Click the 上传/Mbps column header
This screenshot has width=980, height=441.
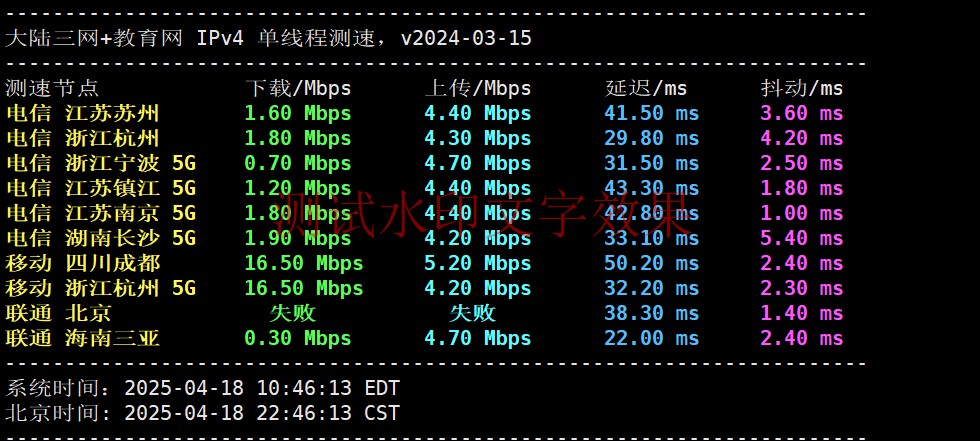pos(478,88)
